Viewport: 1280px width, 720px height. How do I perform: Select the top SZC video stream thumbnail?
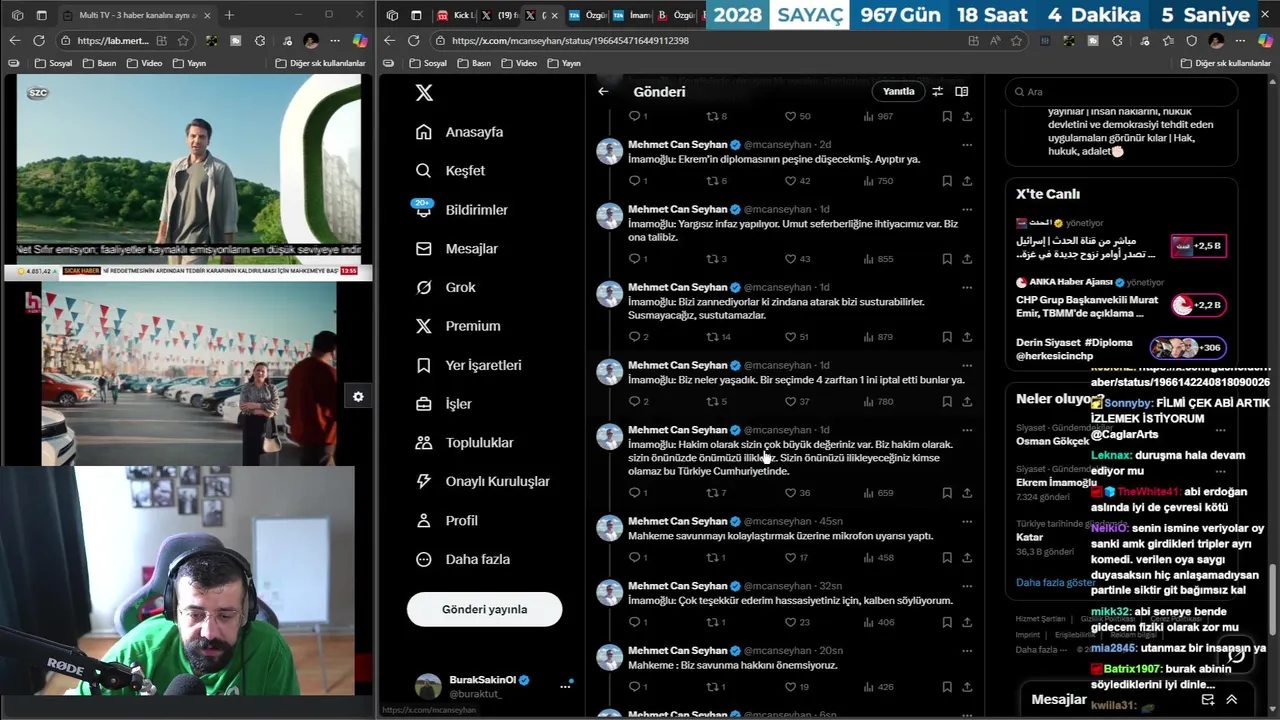(189, 169)
